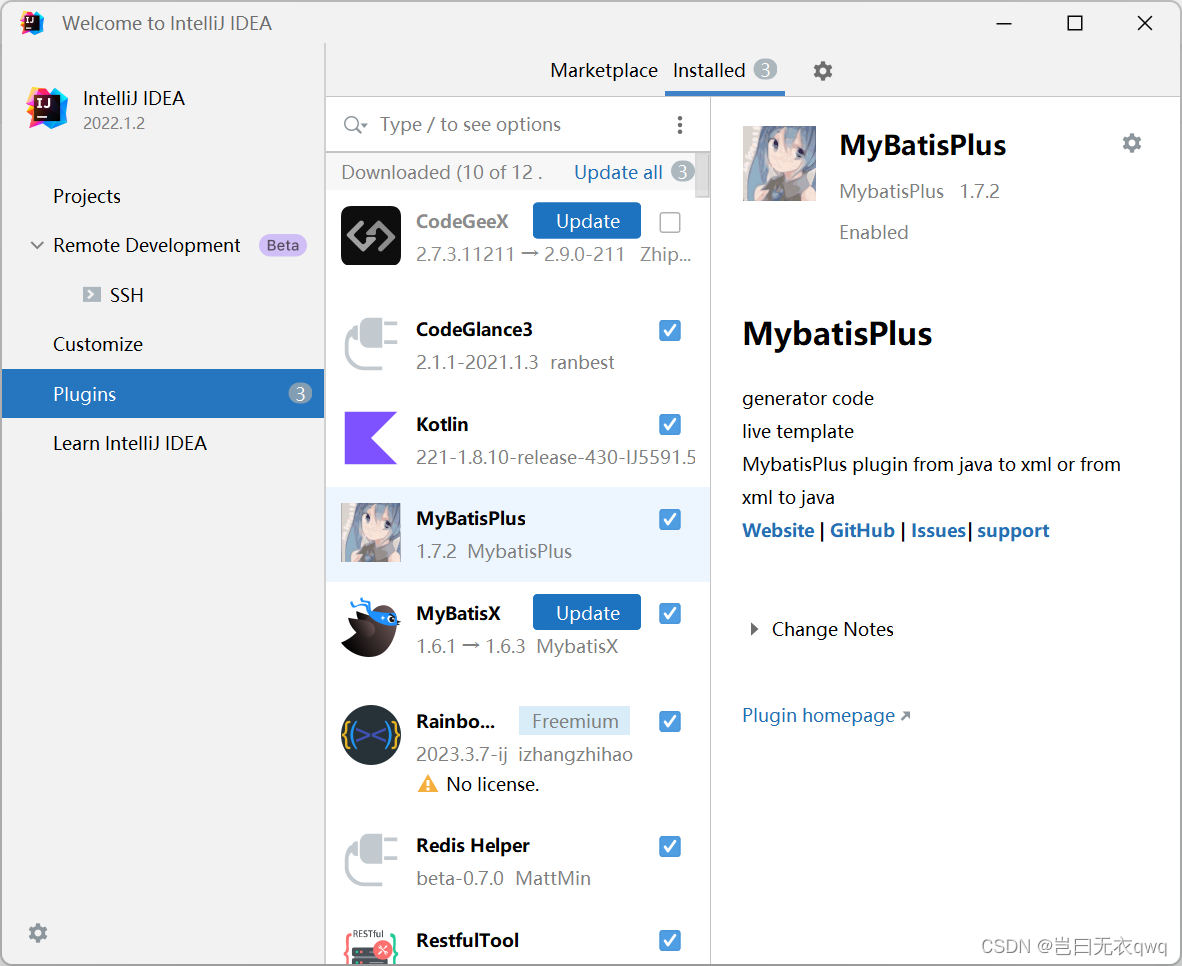This screenshot has width=1182, height=966.
Task: Open plugin settings gear beside Installed tab
Action: [x=822, y=71]
